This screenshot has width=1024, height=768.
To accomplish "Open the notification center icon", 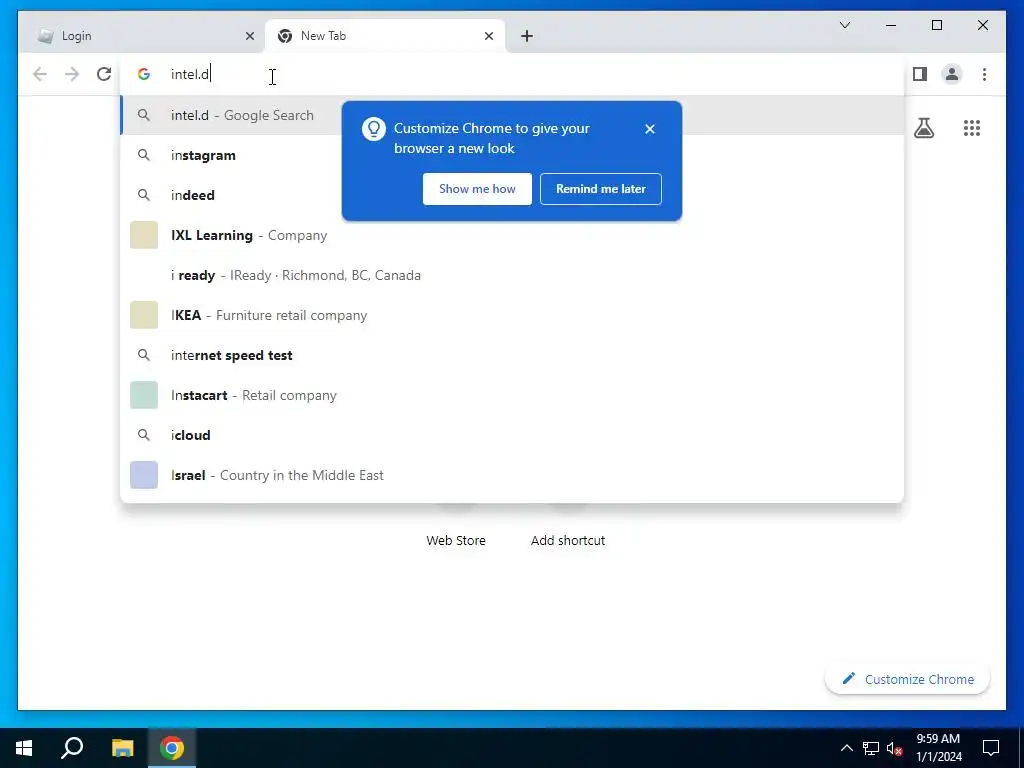I will point(991,748).
